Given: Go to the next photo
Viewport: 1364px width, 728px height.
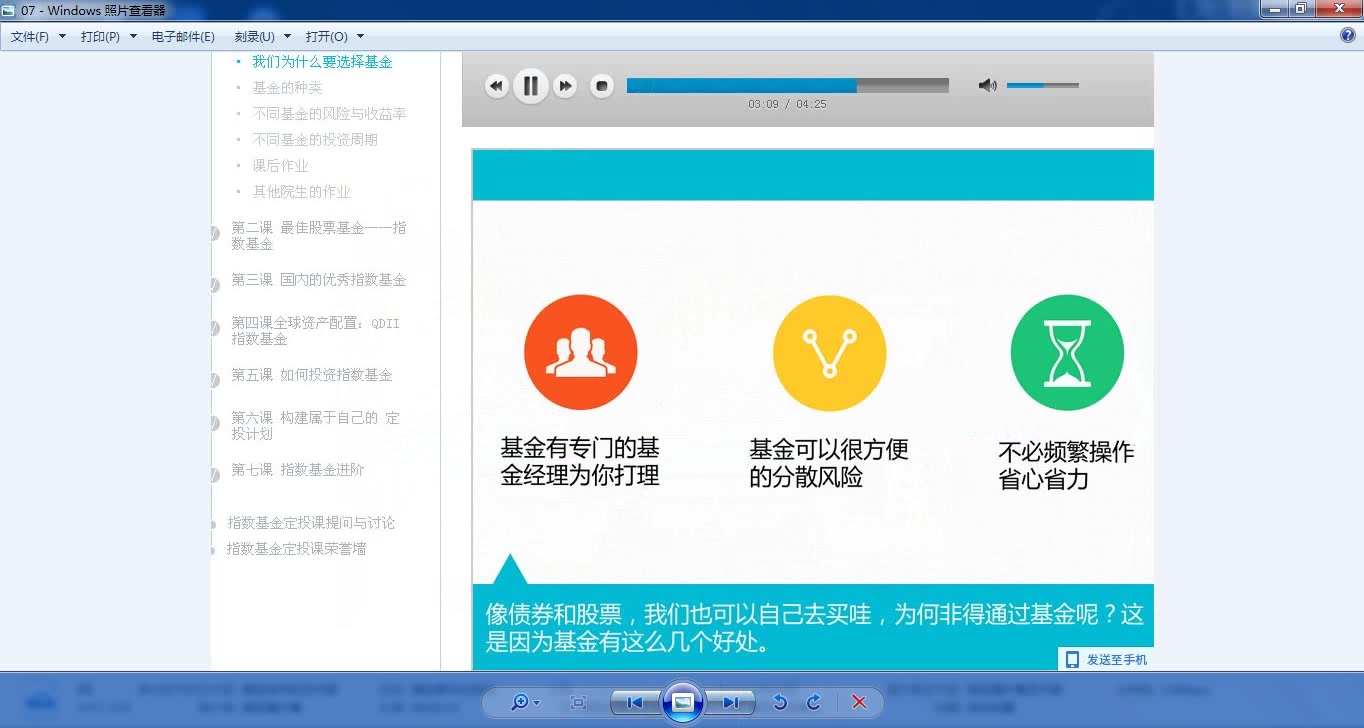Looking at the screenshot, I should tap(731, 703).
